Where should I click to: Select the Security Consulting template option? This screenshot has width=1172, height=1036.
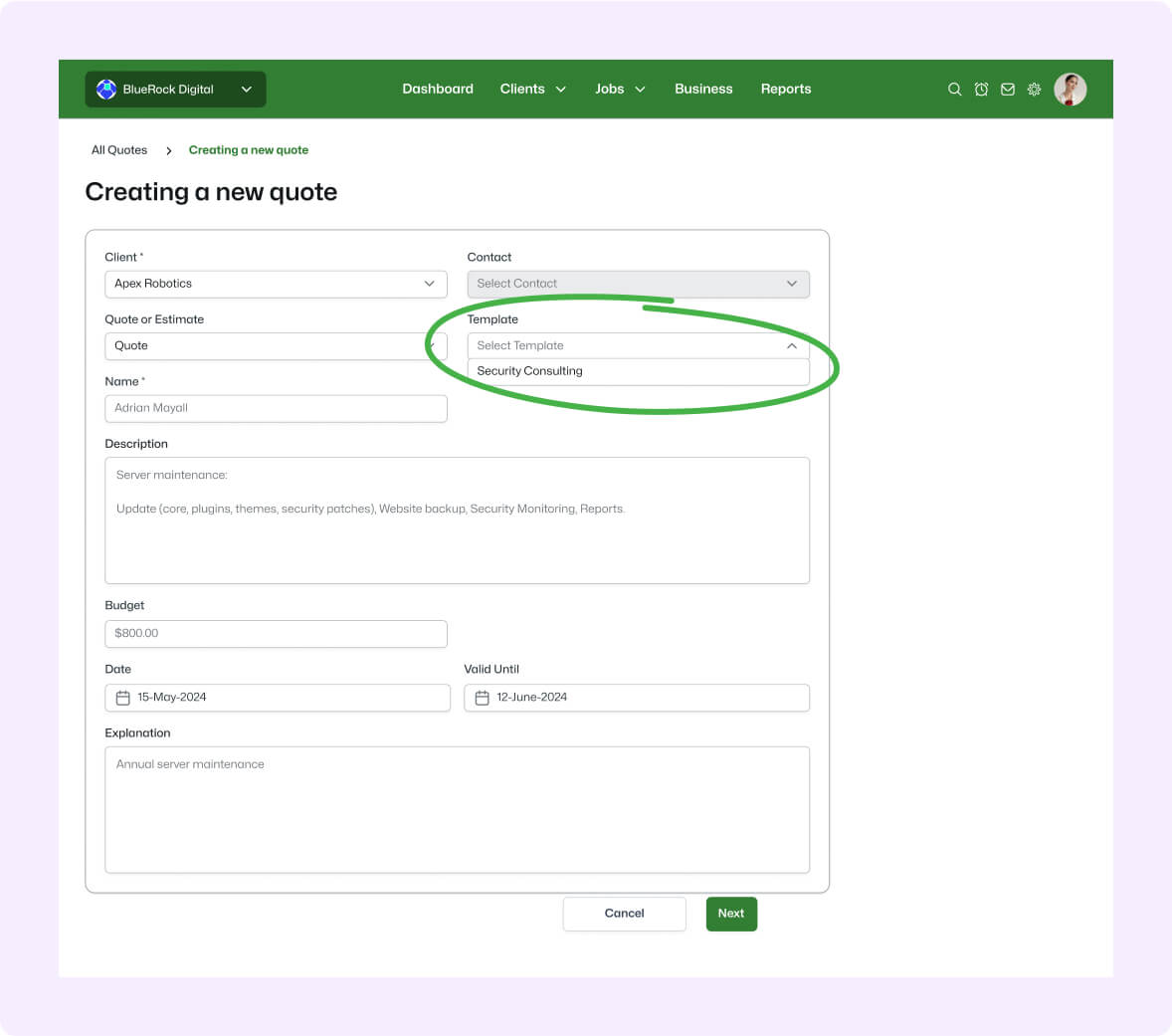tap(529, 370)
